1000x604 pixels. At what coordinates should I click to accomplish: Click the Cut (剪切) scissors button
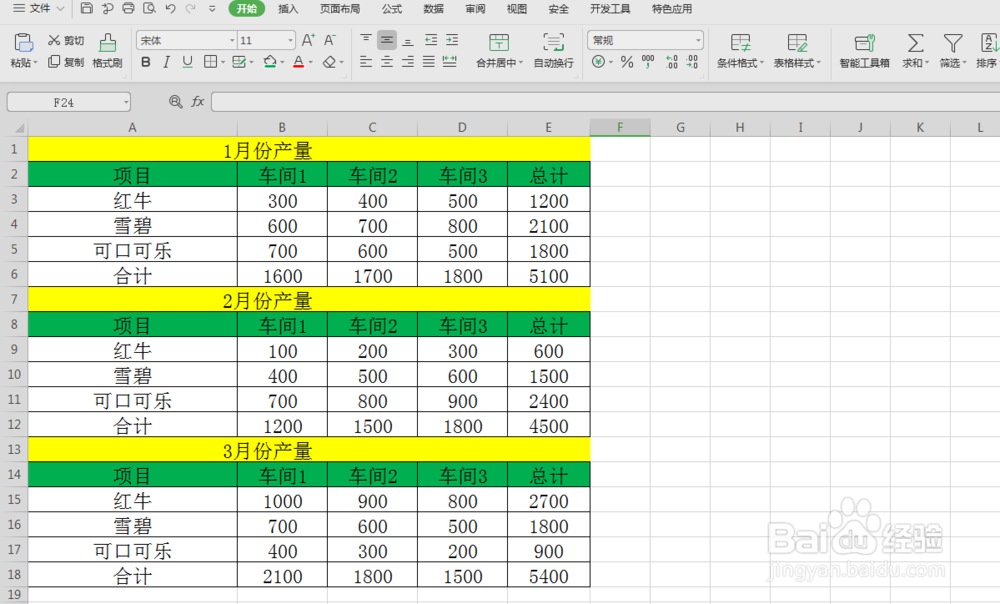66,40
